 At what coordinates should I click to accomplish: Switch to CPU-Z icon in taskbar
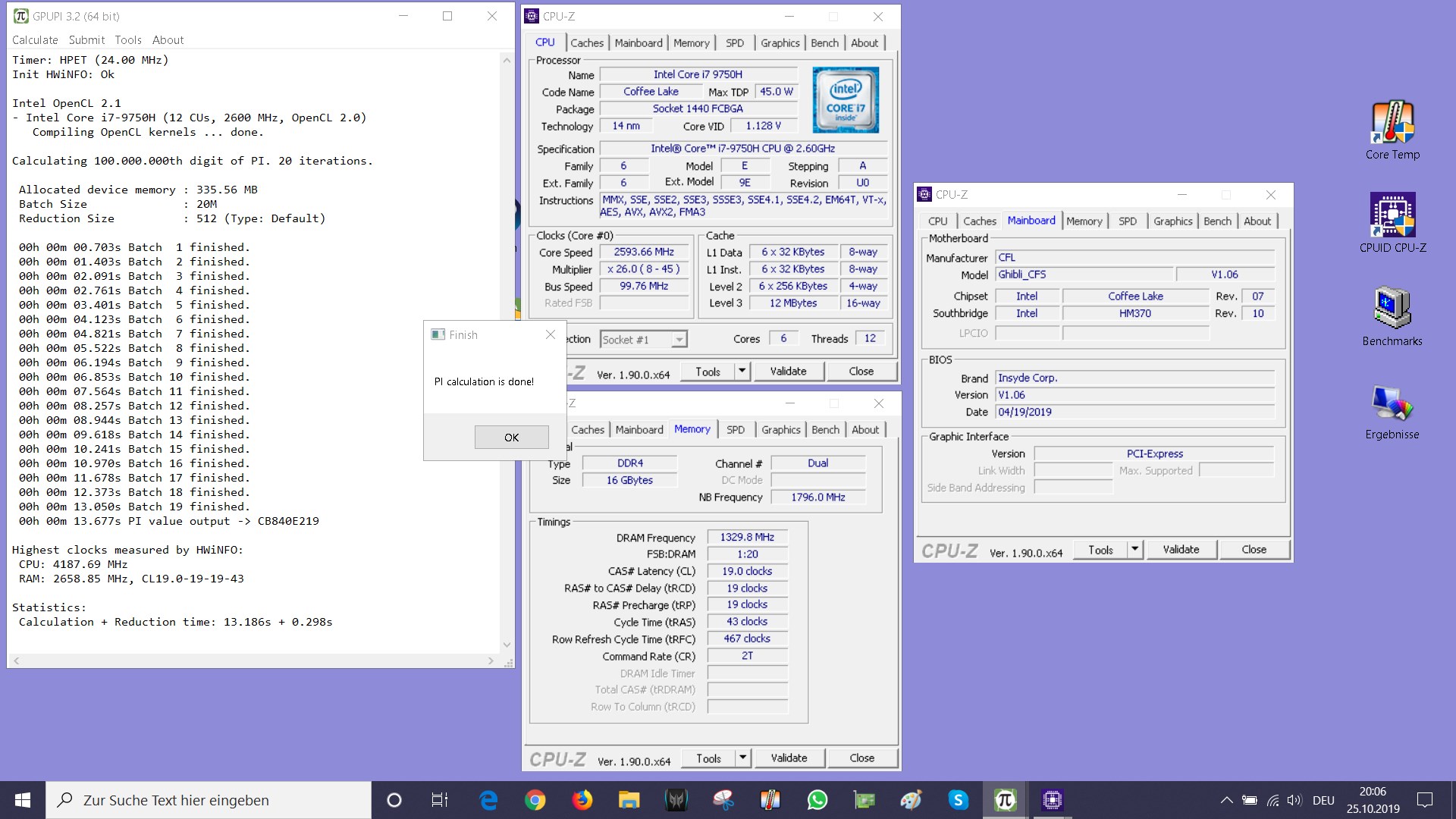(1053, 800)
